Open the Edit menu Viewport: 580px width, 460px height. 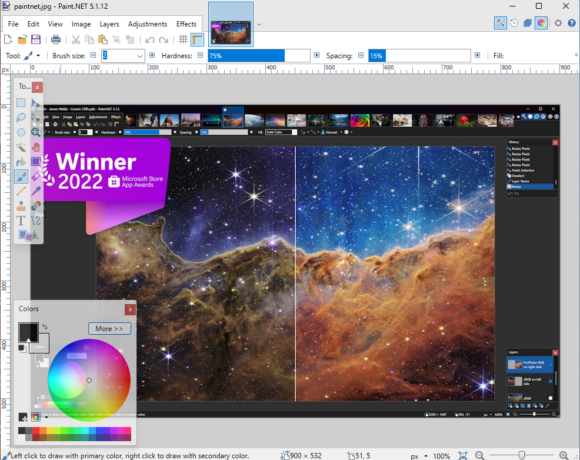[x=33, y=24]
